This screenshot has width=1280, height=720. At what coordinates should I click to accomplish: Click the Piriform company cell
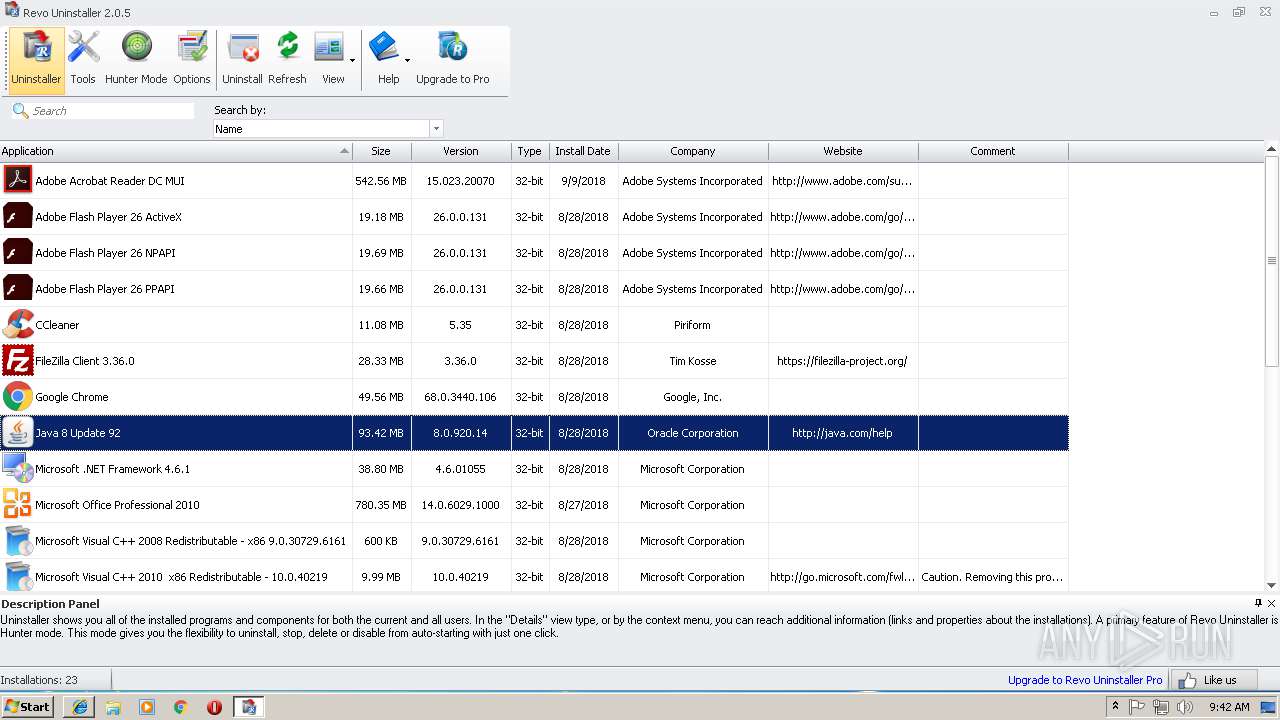693,325
